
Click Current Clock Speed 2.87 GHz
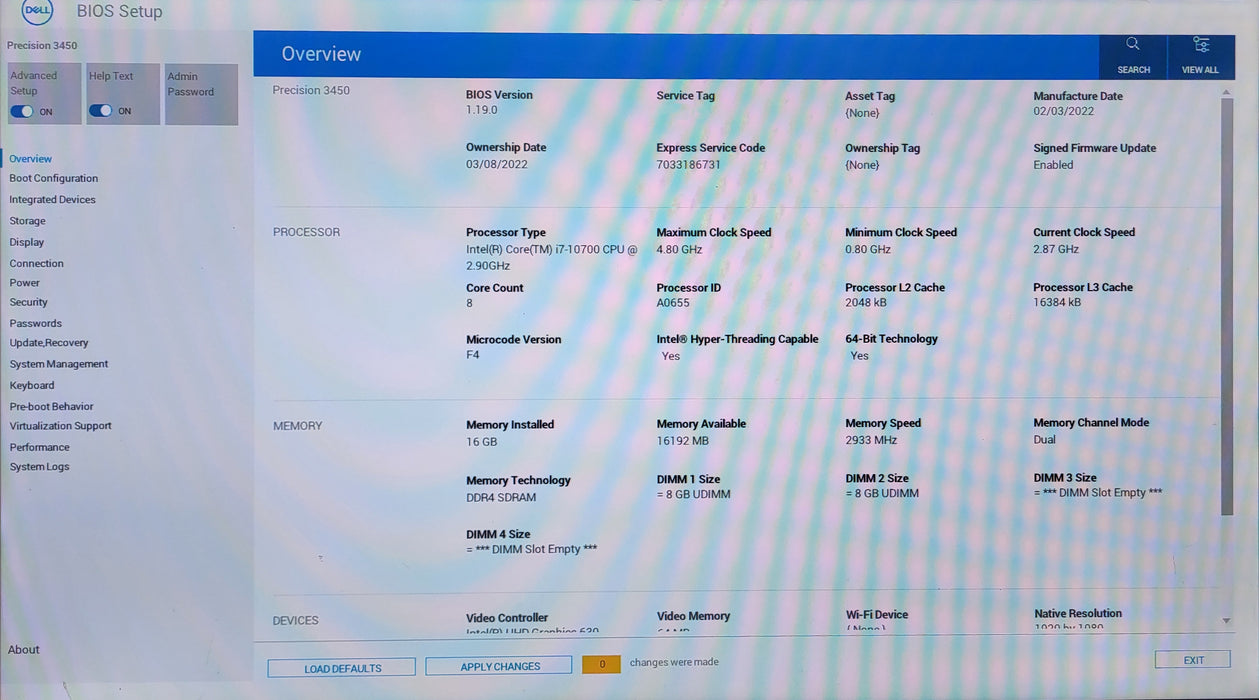[x=1056, y=250]
